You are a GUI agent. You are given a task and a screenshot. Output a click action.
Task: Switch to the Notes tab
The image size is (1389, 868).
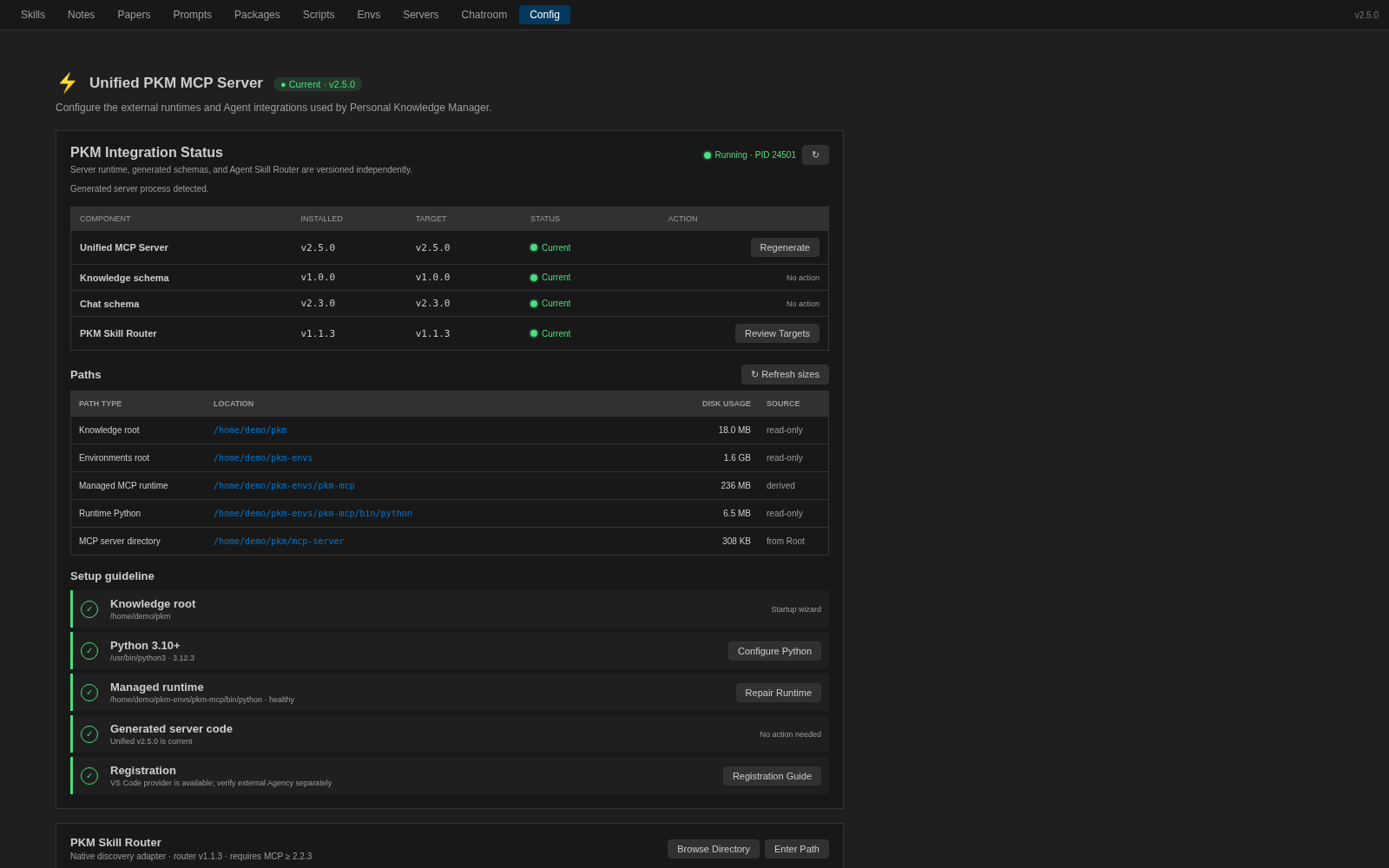[81, 15]
